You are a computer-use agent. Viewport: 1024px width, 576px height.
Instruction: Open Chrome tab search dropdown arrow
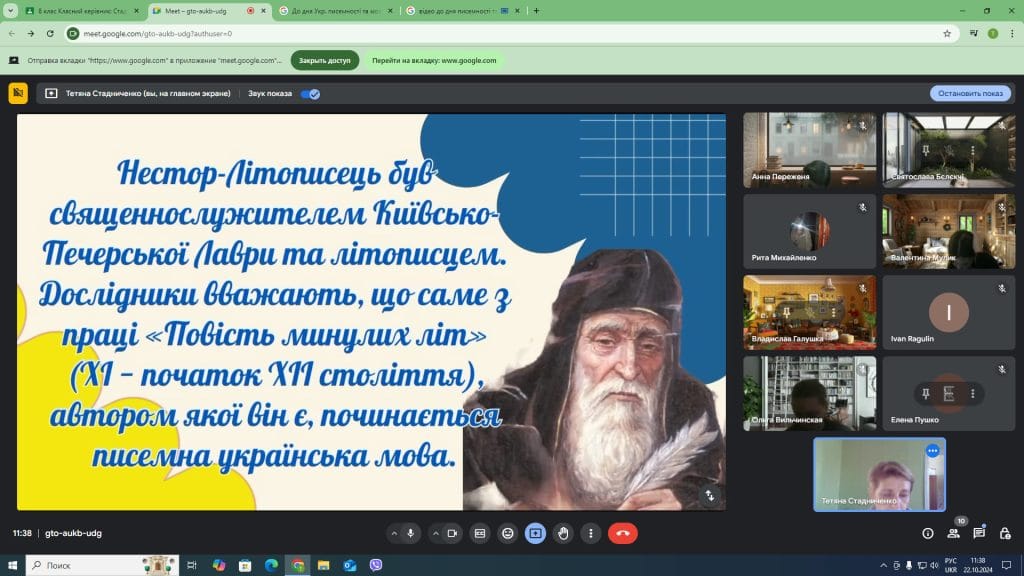pyautogui.click(x=10, y=10)
